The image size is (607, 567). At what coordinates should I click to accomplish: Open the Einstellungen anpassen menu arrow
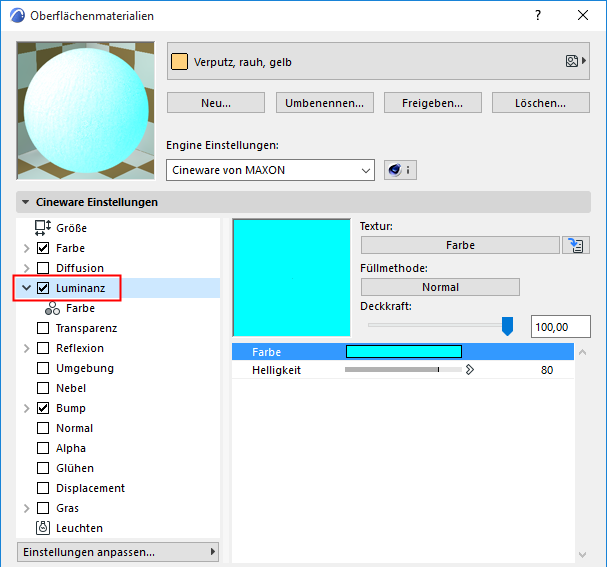tap(212, 552)
